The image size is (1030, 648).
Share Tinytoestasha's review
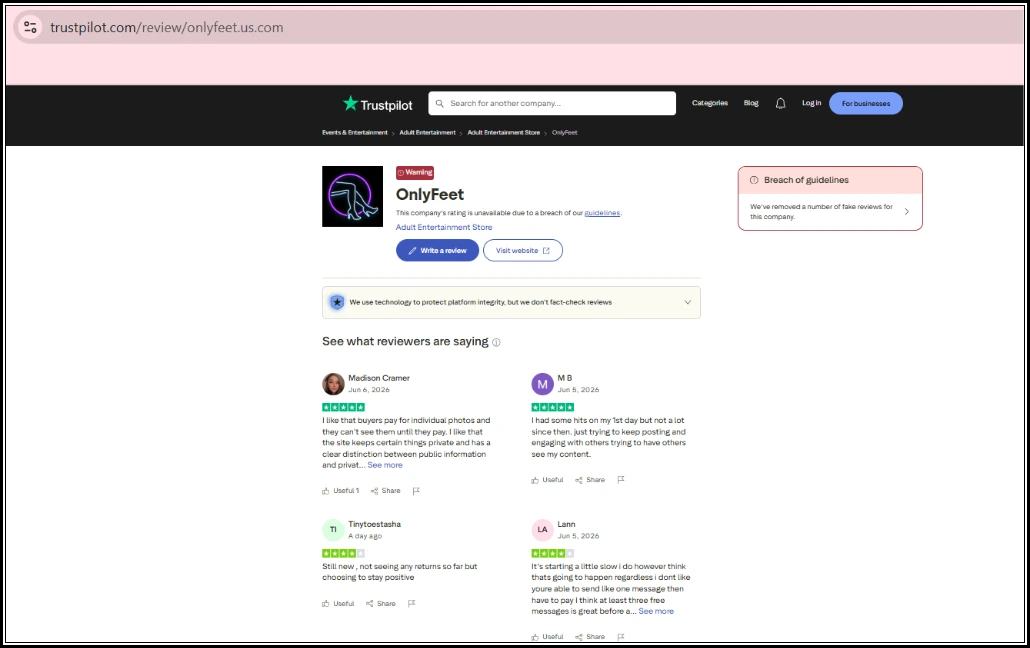pyautogui.click(x=381, y=604)
